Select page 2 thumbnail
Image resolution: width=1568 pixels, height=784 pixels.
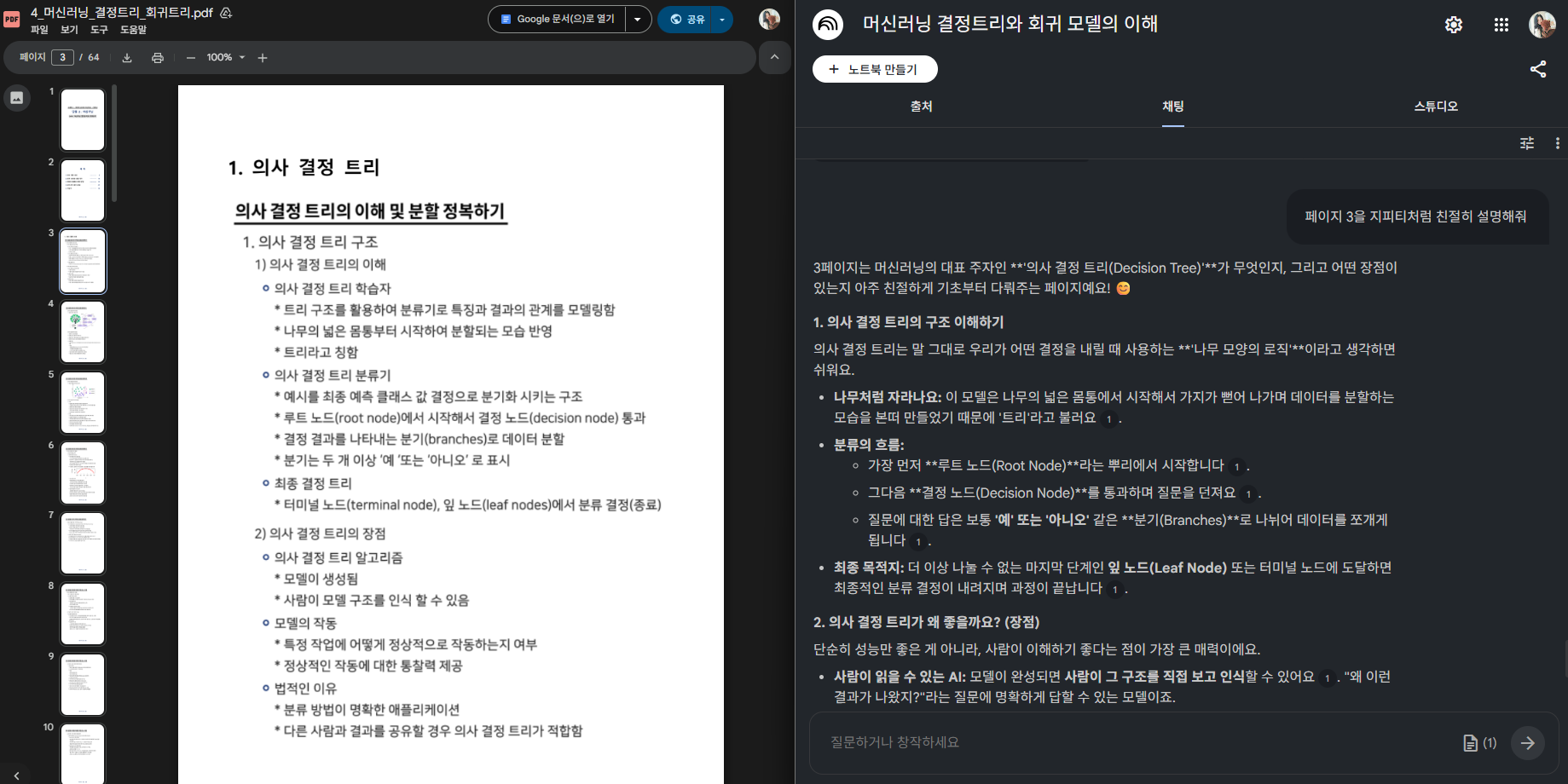coord(83,190)
